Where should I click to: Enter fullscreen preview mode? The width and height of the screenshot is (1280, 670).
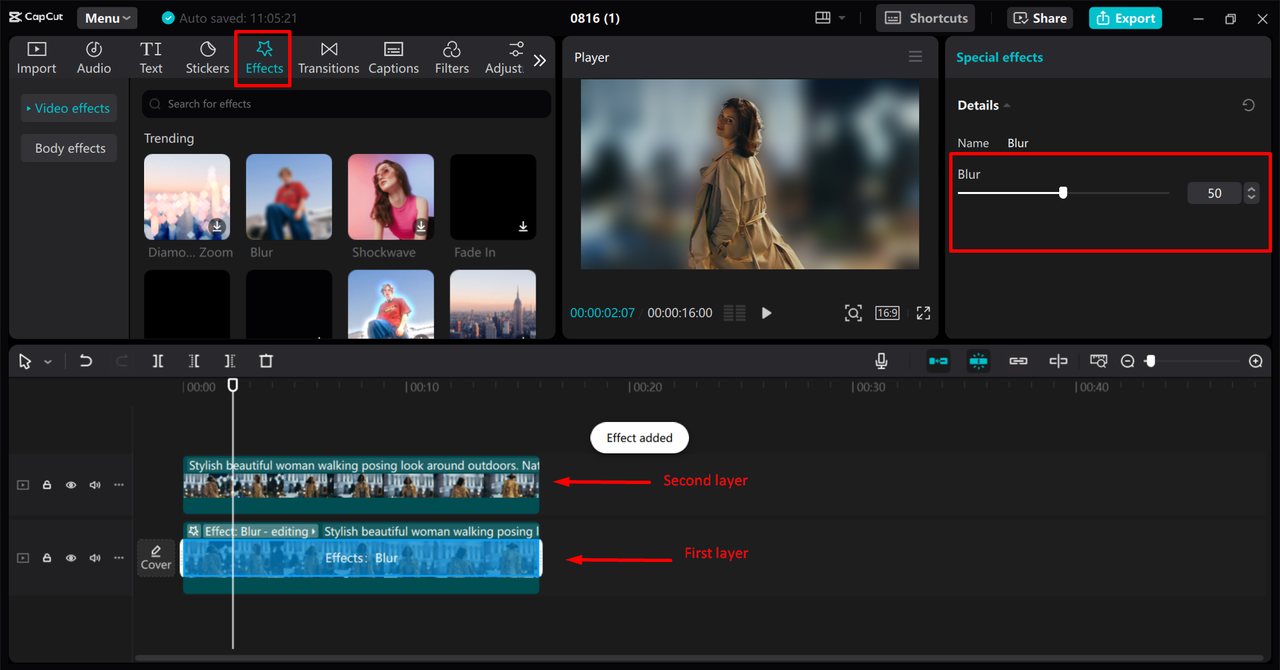(923, 313)
